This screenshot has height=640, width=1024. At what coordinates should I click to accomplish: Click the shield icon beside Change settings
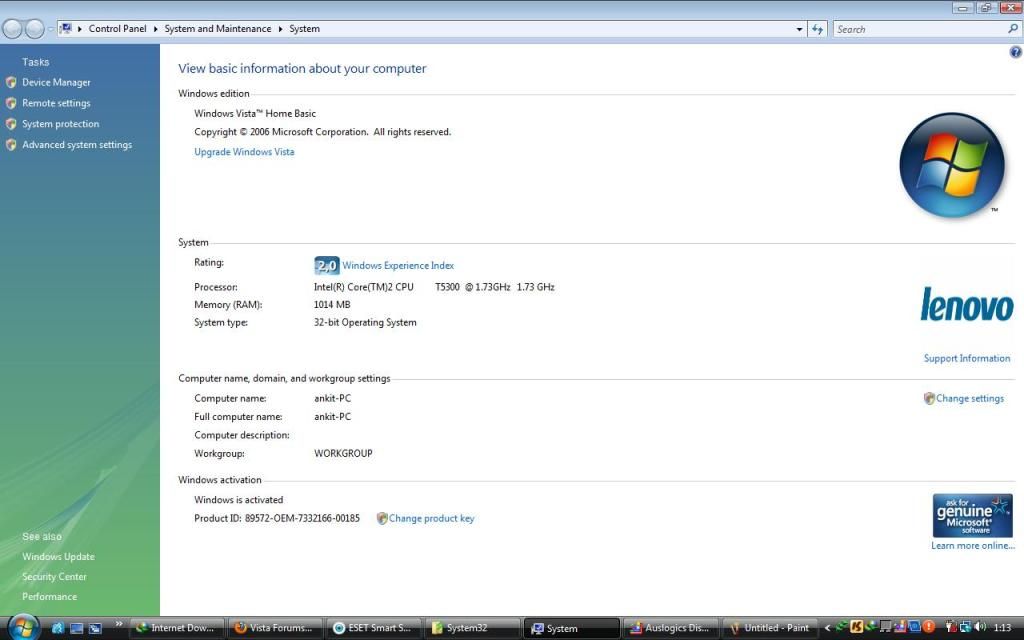coord(929,398)
